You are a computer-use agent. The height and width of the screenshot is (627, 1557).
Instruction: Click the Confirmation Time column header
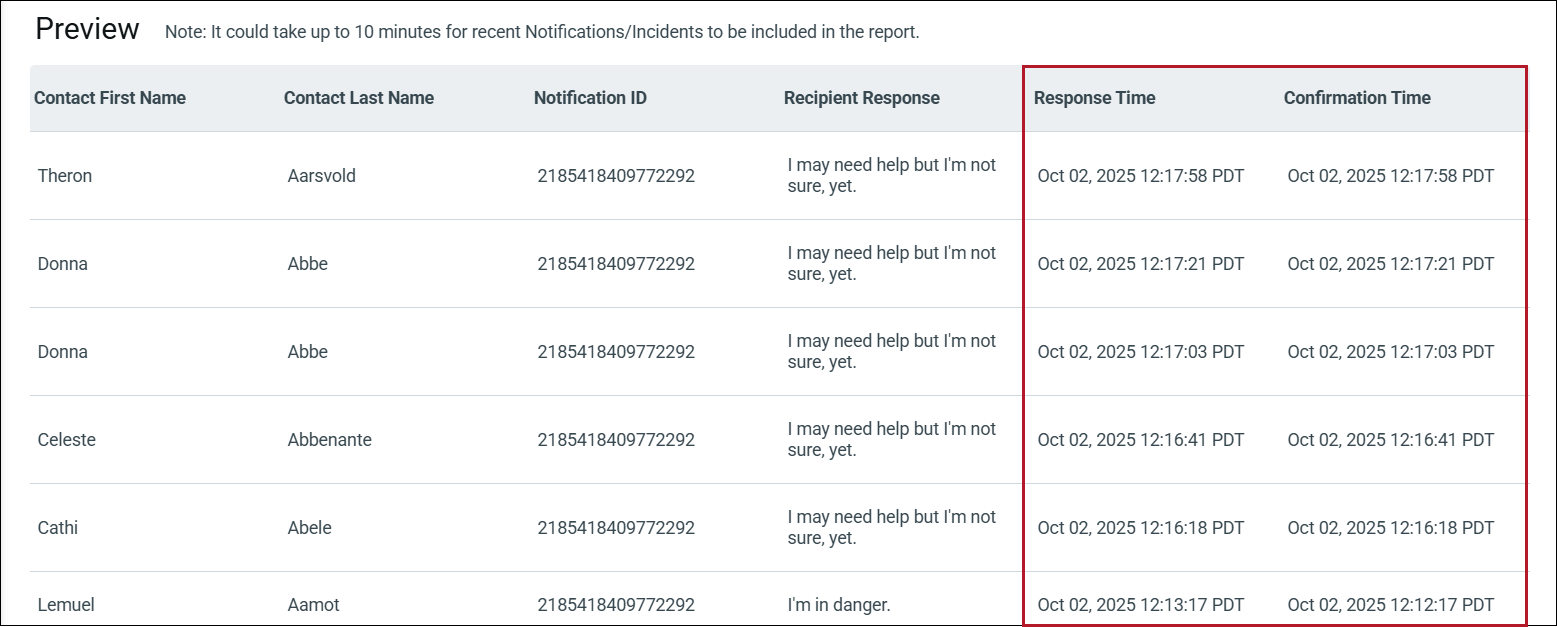pyautogui.click(x=1357, y=98)
